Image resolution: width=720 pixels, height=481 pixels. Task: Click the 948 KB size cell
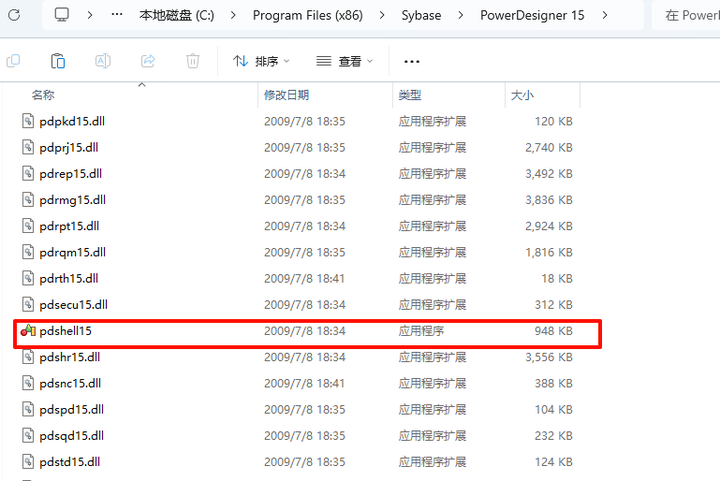[x=553, y=331]
